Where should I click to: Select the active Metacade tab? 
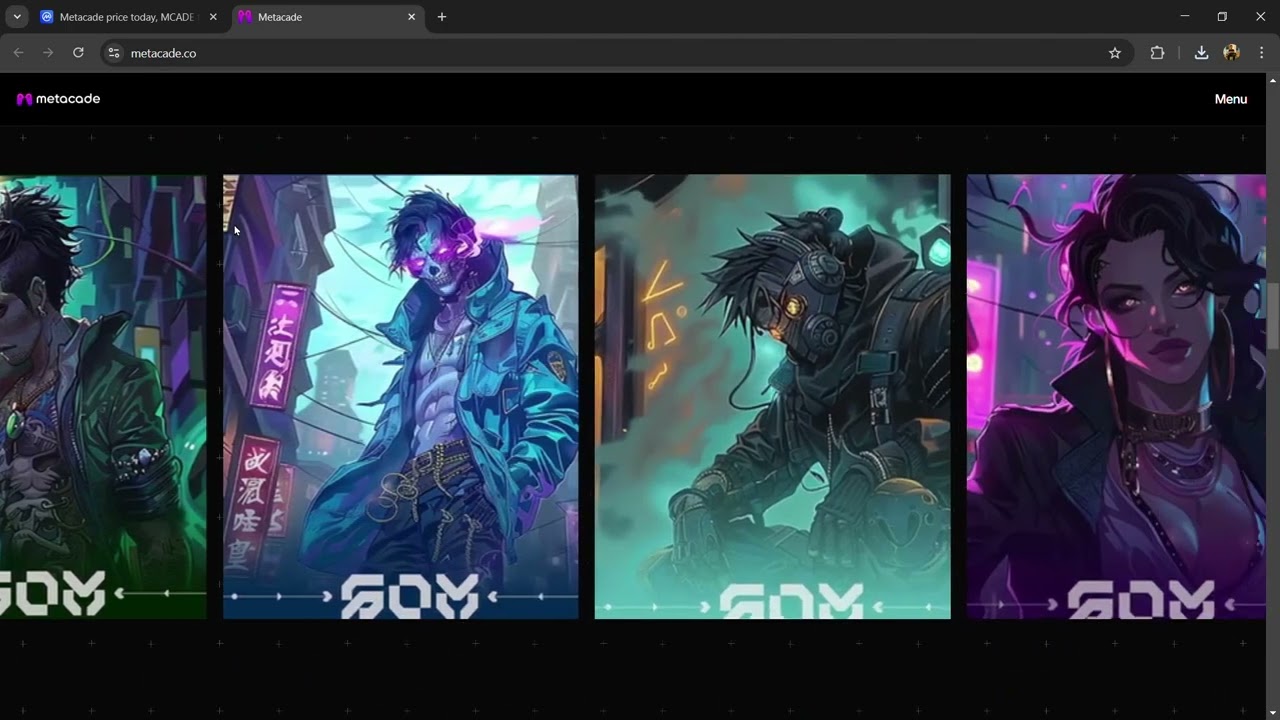click(326, 17)
